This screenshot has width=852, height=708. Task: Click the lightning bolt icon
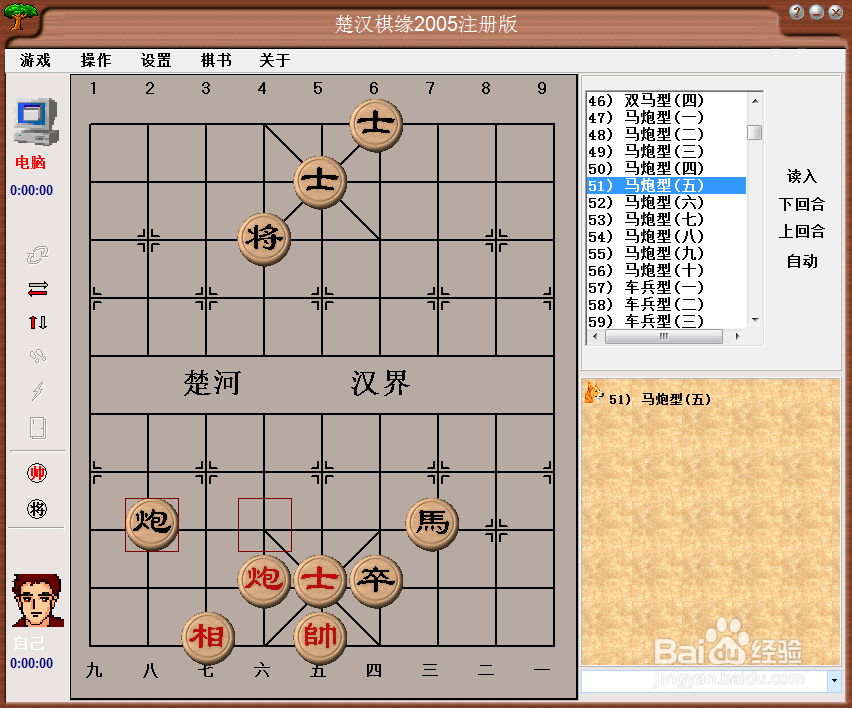point(37,391)
